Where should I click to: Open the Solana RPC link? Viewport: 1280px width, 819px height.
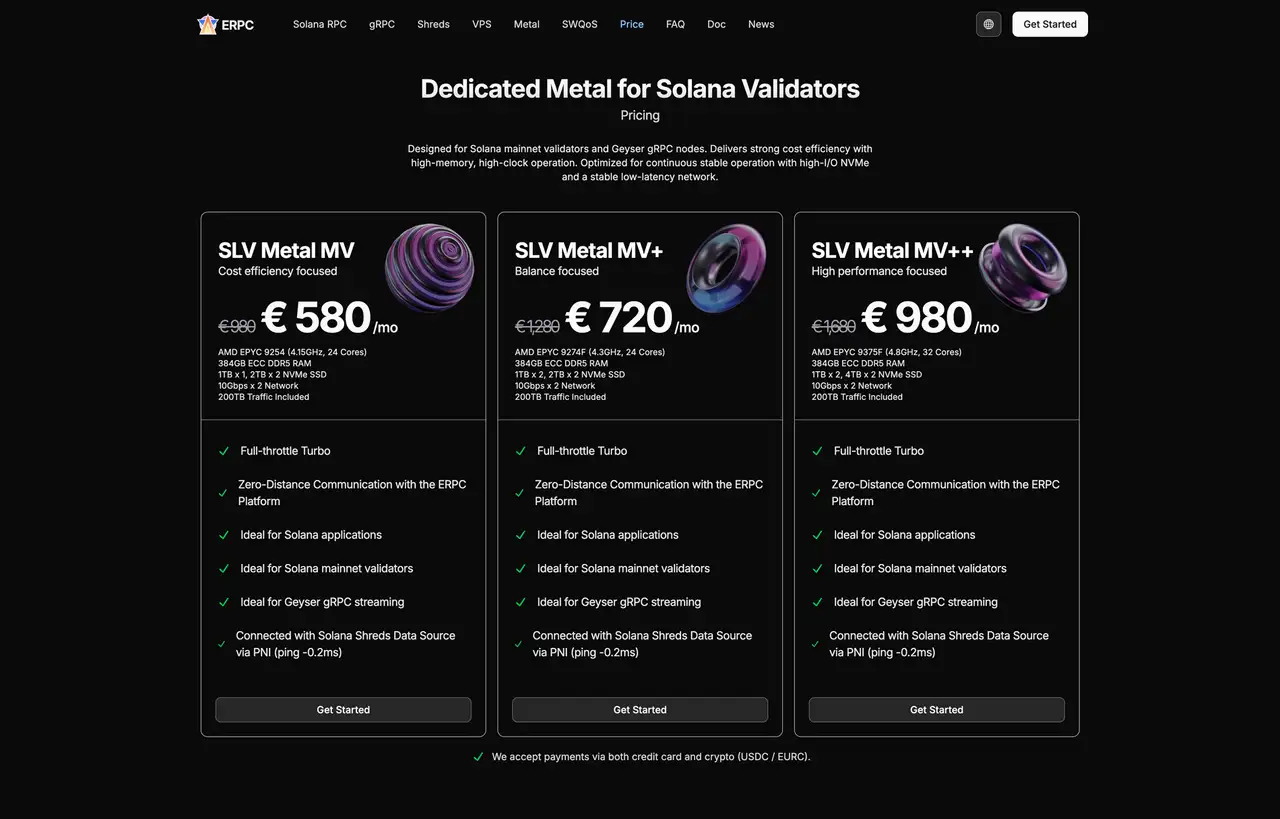coord(319,24)
